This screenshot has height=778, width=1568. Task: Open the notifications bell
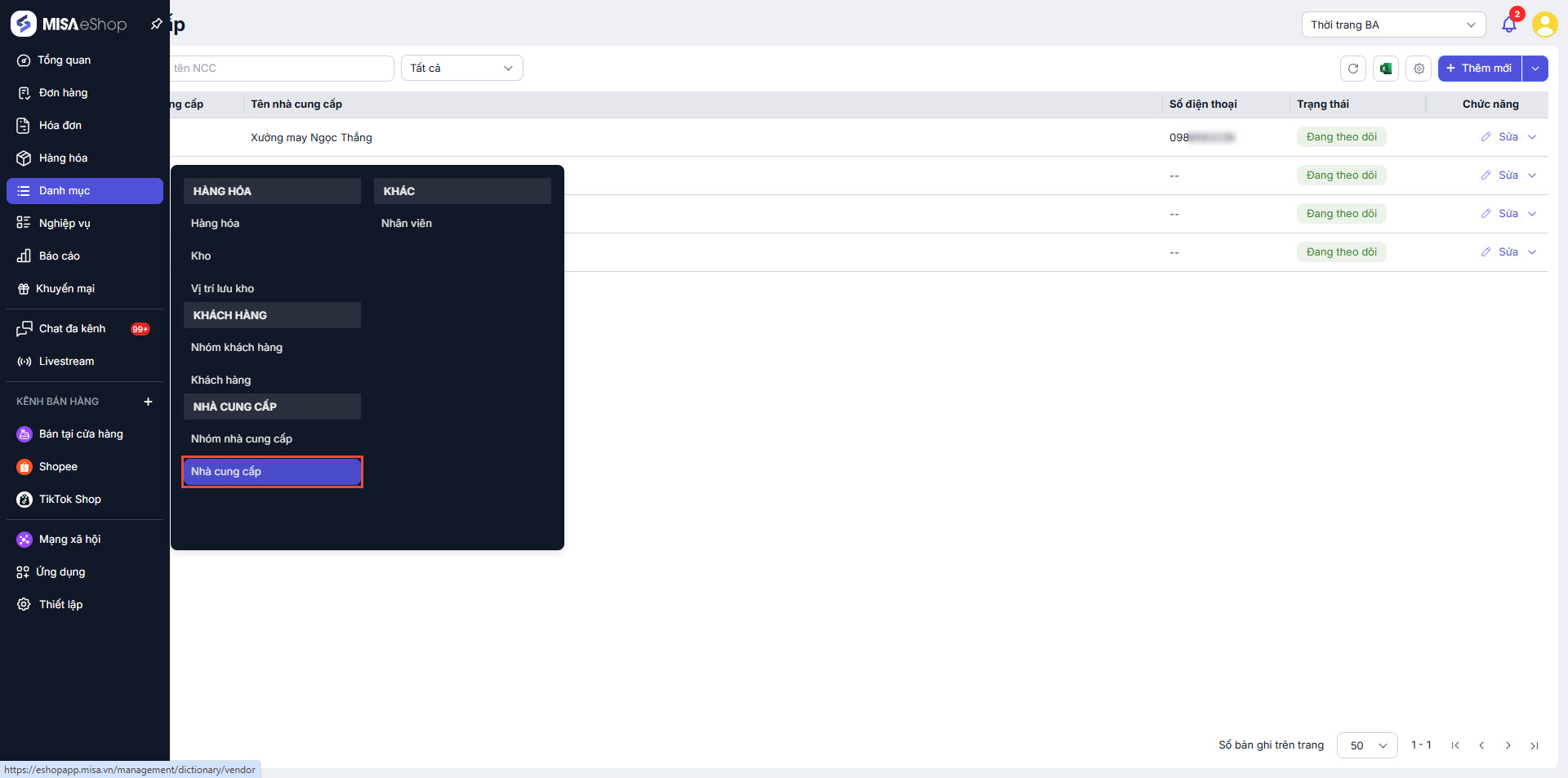(x=1509, y=24)
